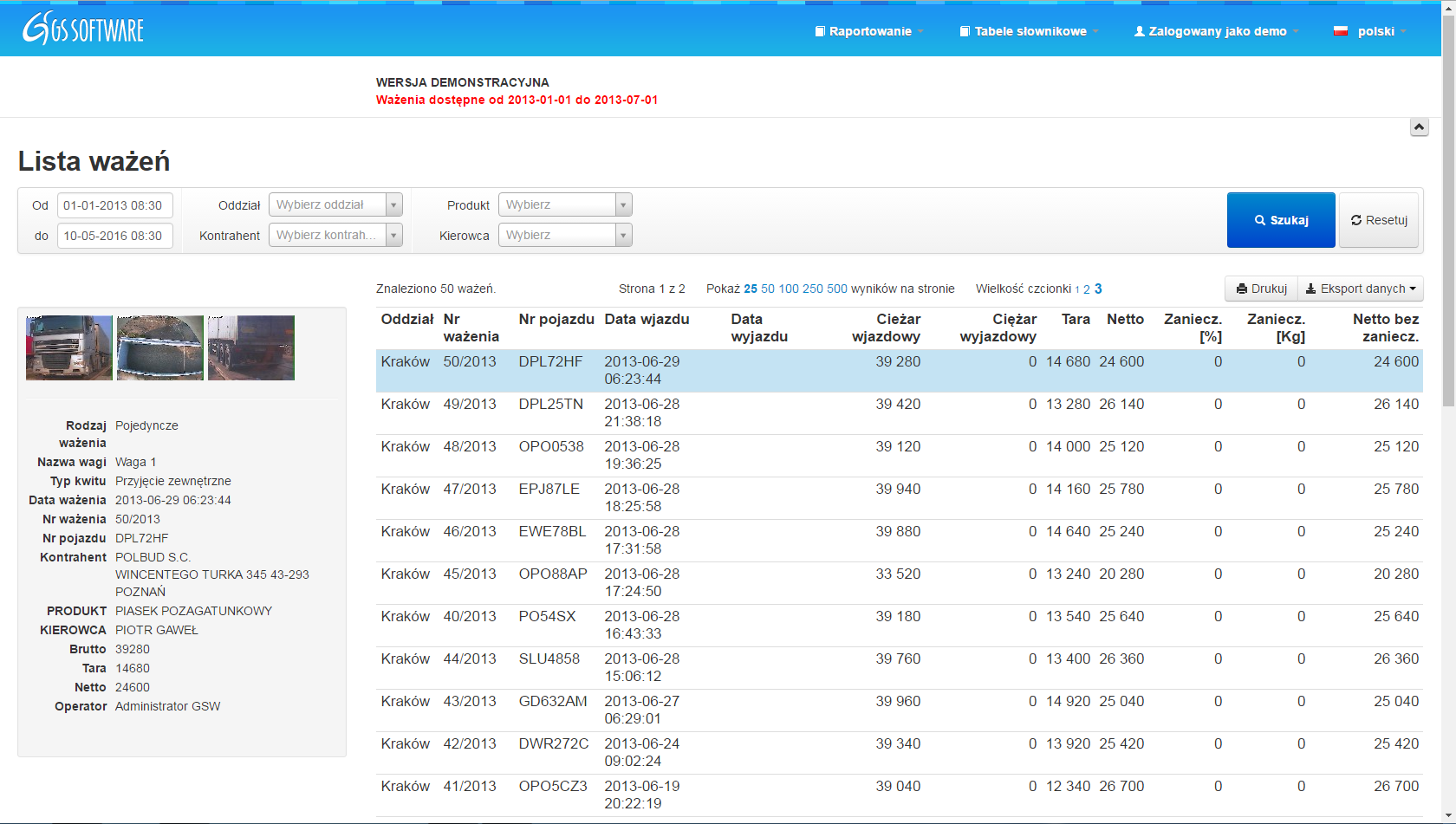Expand the Kontrahent selection dropdown

click(x=335, y=235)
